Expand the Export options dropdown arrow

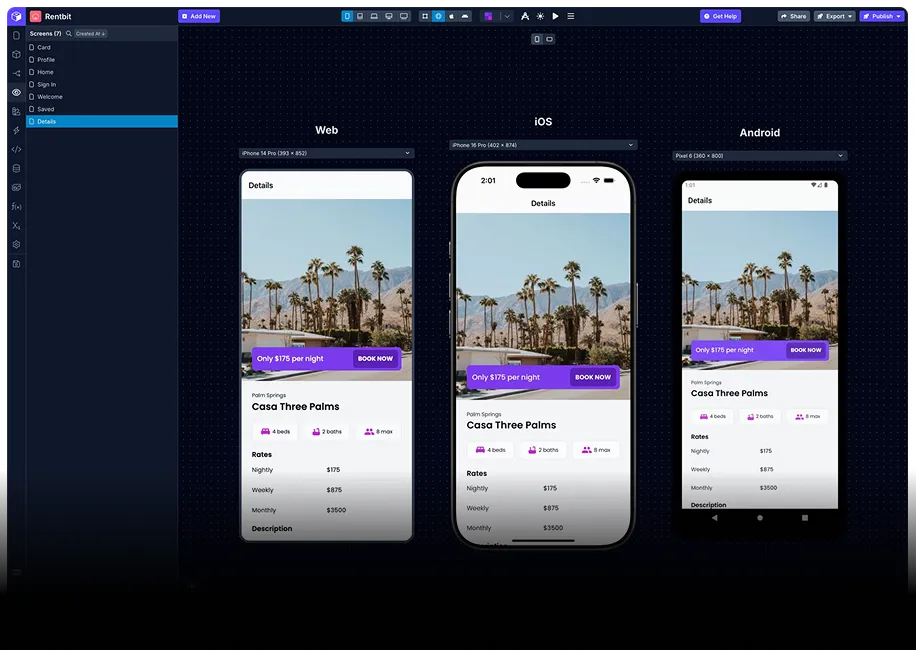tap(851, 16)
